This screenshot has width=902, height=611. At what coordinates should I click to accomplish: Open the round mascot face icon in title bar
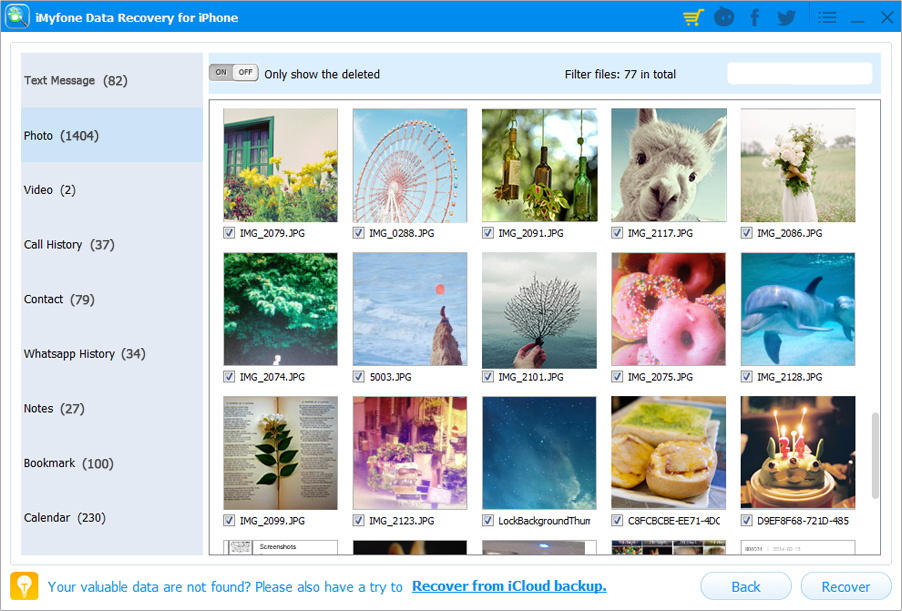723,18
